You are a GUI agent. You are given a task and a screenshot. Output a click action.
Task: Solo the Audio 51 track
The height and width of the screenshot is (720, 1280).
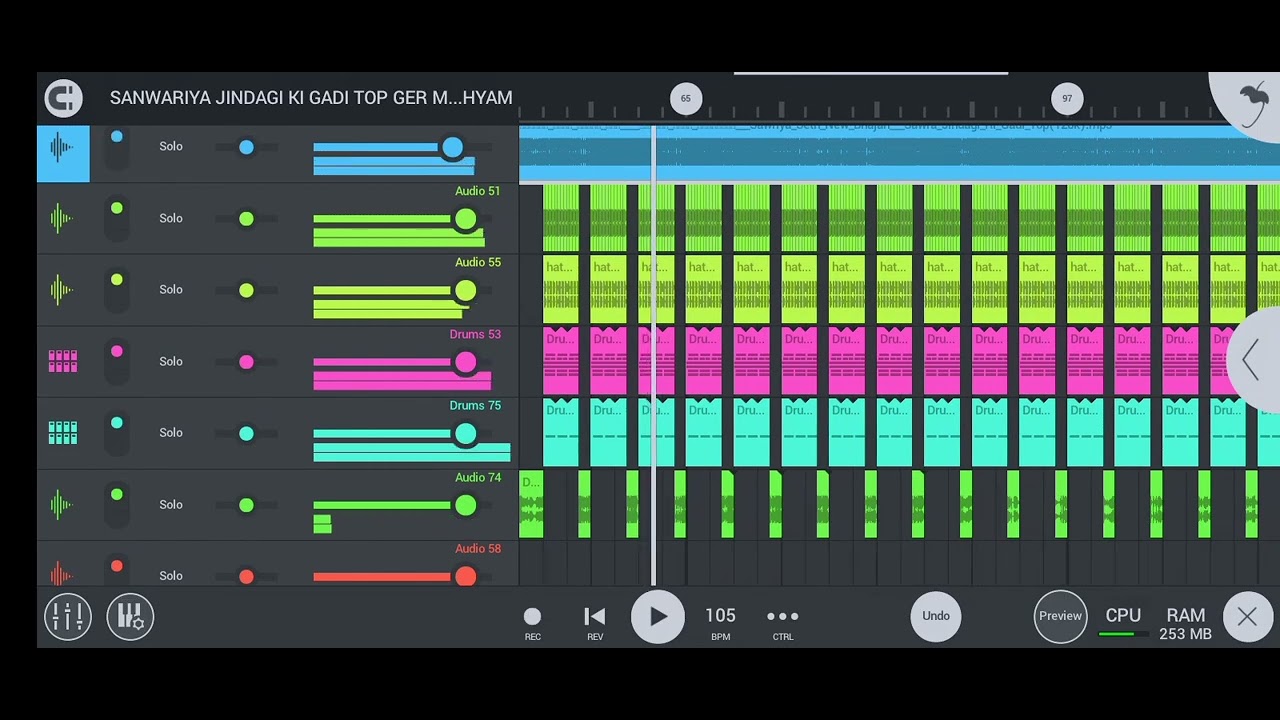pos(171,218)
